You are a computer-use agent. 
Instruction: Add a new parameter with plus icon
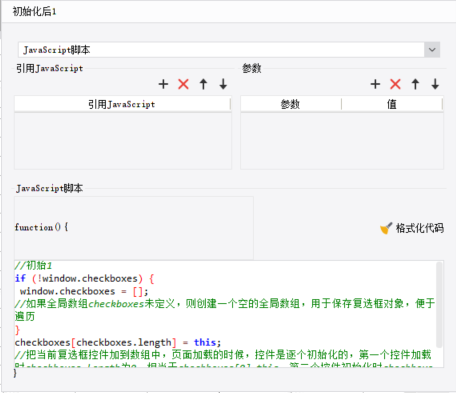point(375,84)
